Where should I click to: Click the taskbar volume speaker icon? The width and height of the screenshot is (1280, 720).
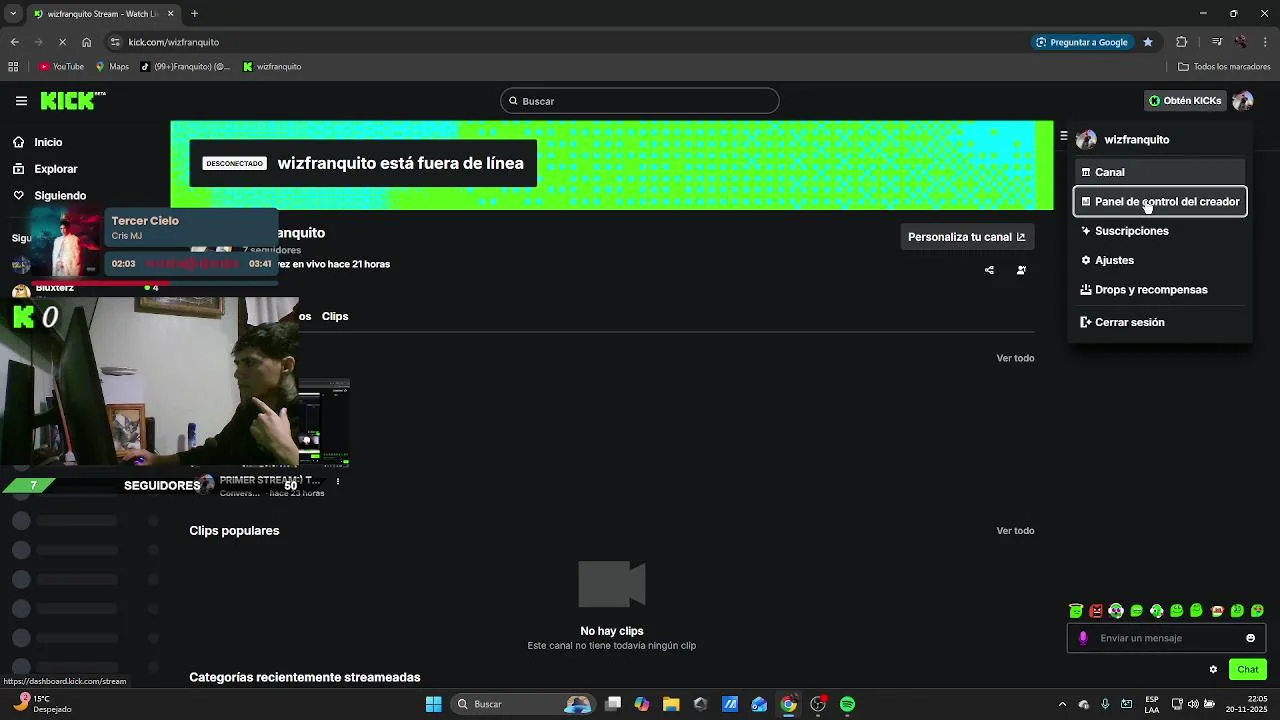(x=1193, y=704)
